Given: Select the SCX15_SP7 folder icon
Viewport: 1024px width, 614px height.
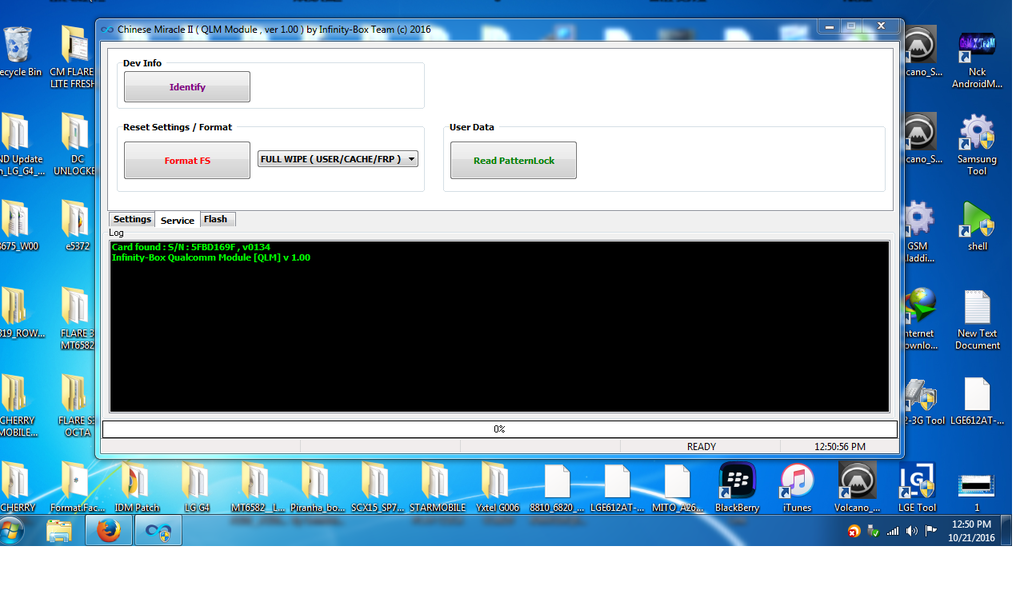Looking at the screenshot, I should click(x=377, y=487).
